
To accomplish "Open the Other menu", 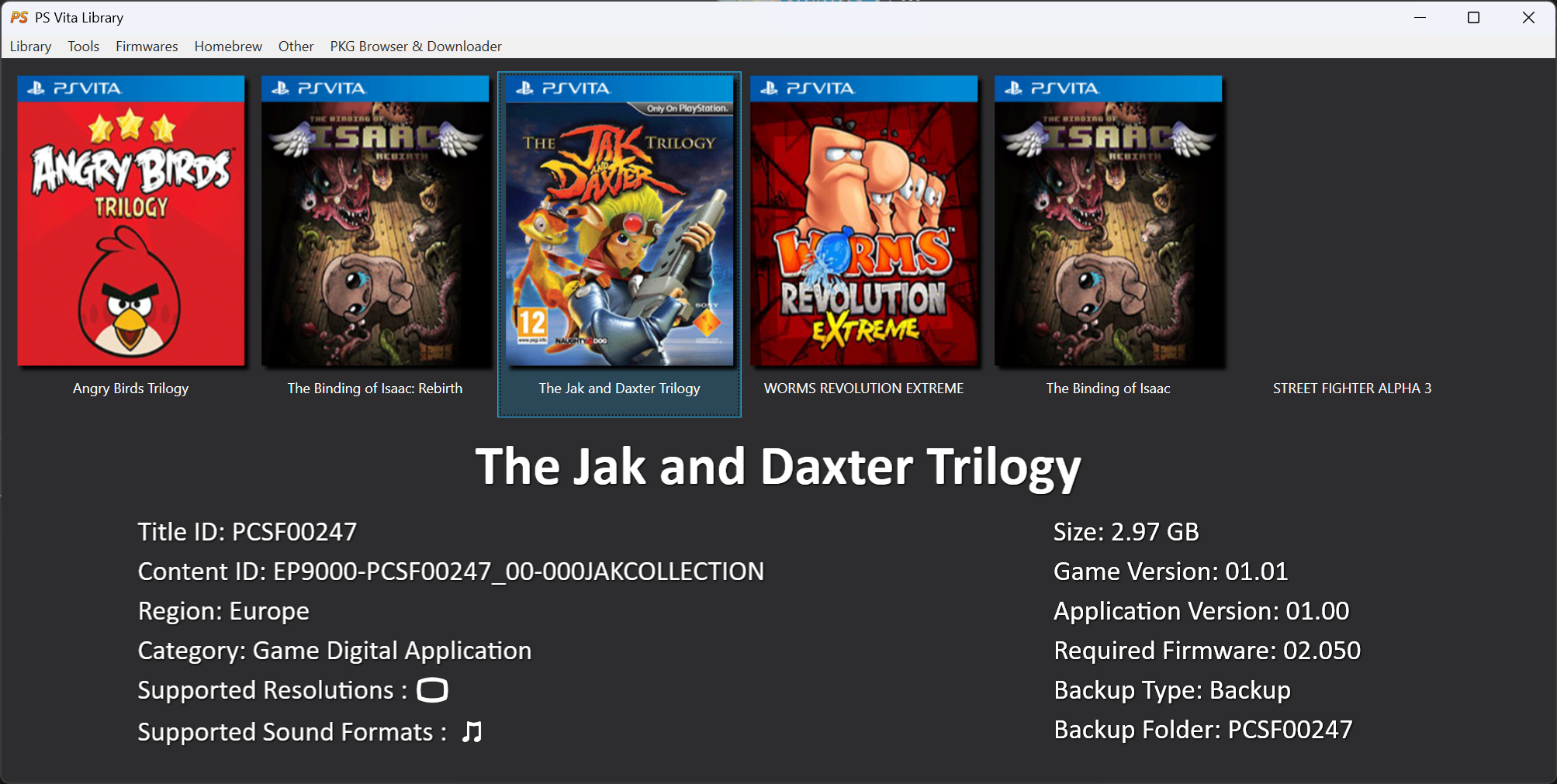I will (x=296, y=47).
